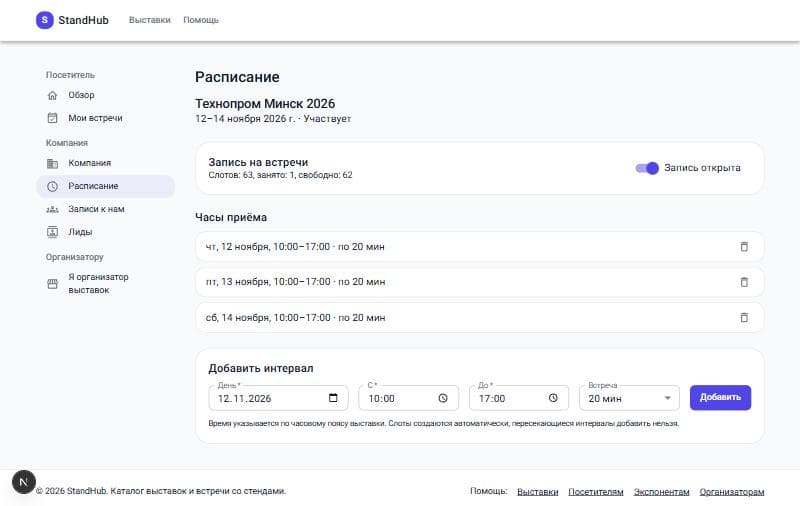
Task: Open the Компания sidebar item
Action: tap(106, 163)
